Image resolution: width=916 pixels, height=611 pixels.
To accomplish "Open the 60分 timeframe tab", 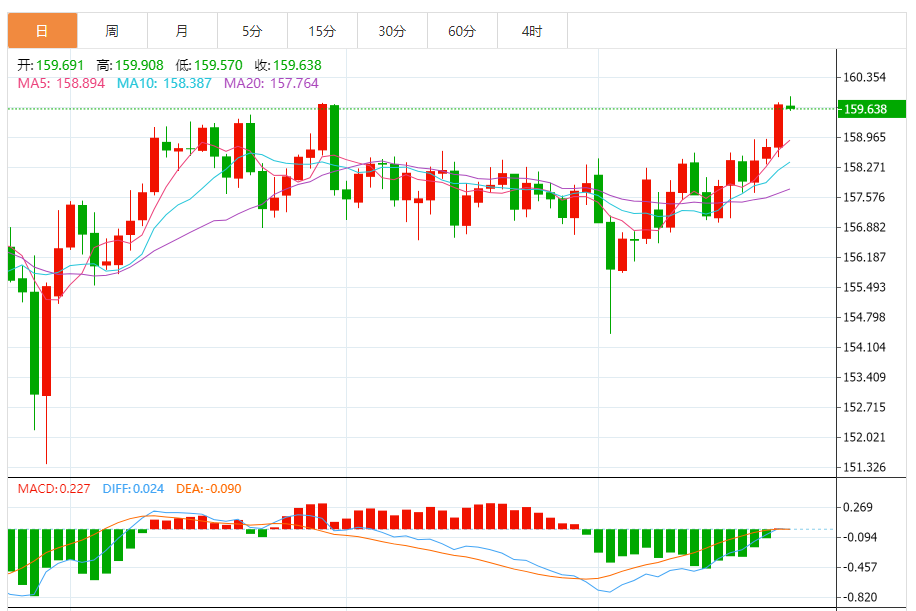I will [x=462, y=30].
